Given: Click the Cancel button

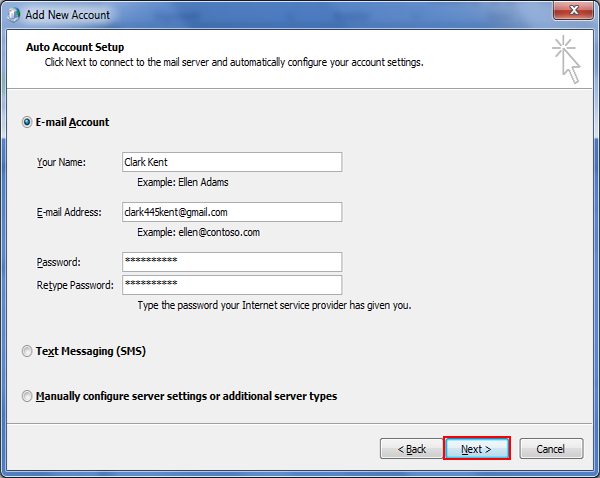Looking at the screenshot, I should [x=551, y=449].
